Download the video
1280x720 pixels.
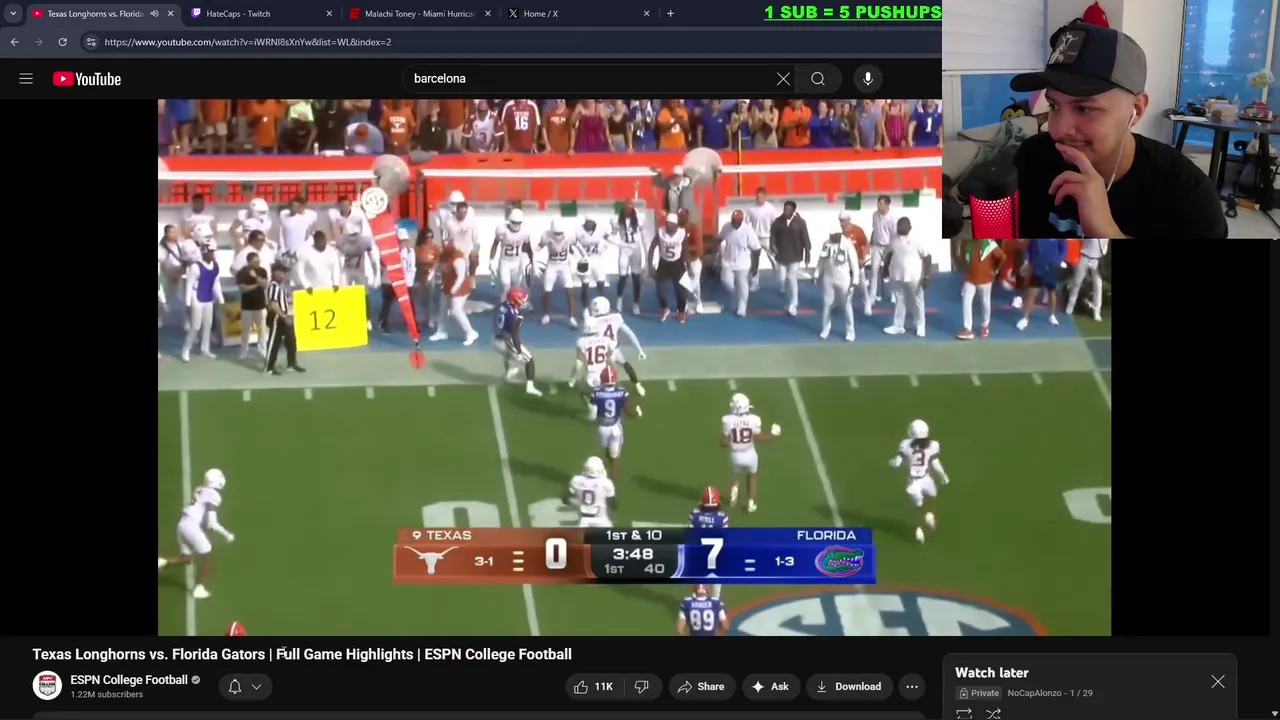(x=848, y=687)
